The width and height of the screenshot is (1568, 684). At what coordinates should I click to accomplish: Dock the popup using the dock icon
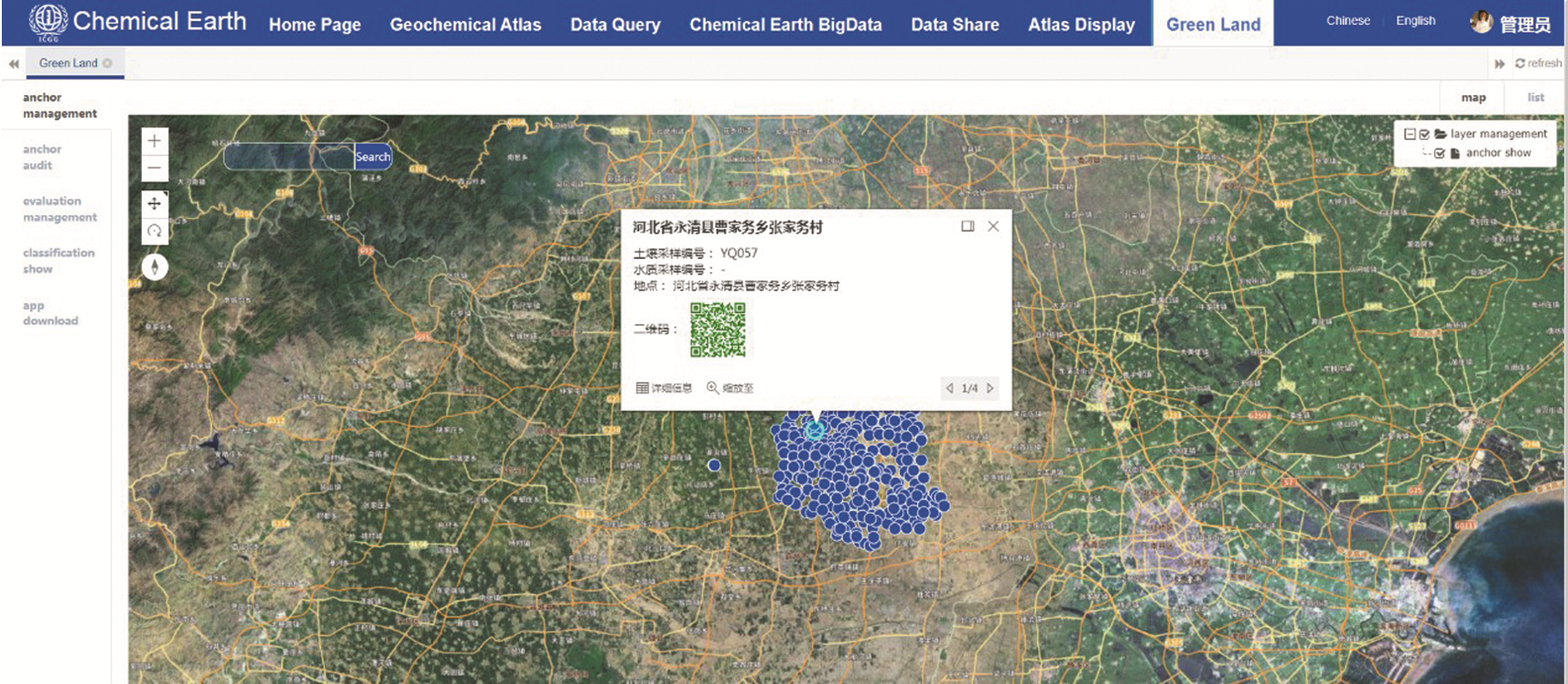[x=968, y=226]
